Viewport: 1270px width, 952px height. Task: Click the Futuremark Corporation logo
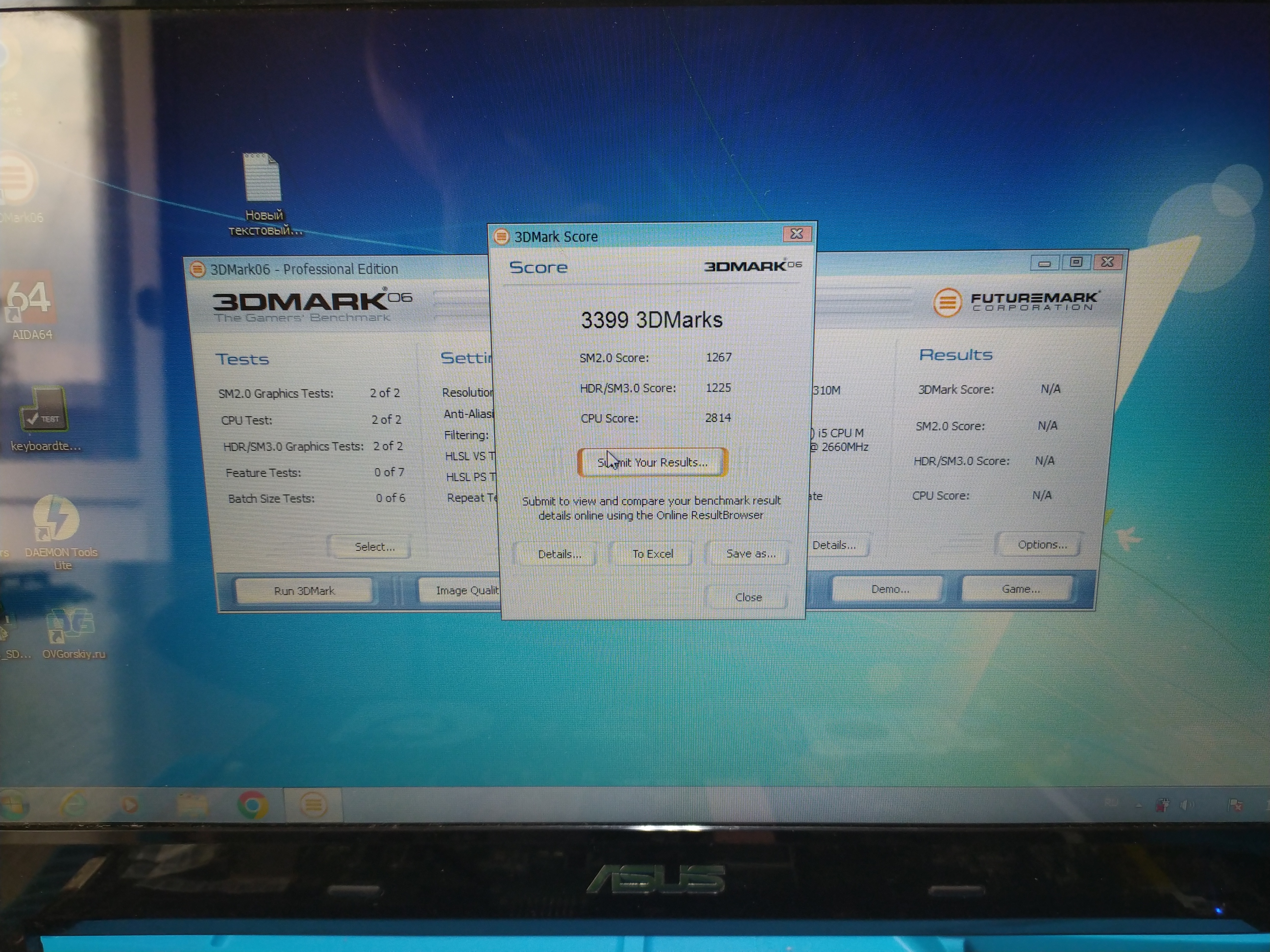[x=1016, y=302]
